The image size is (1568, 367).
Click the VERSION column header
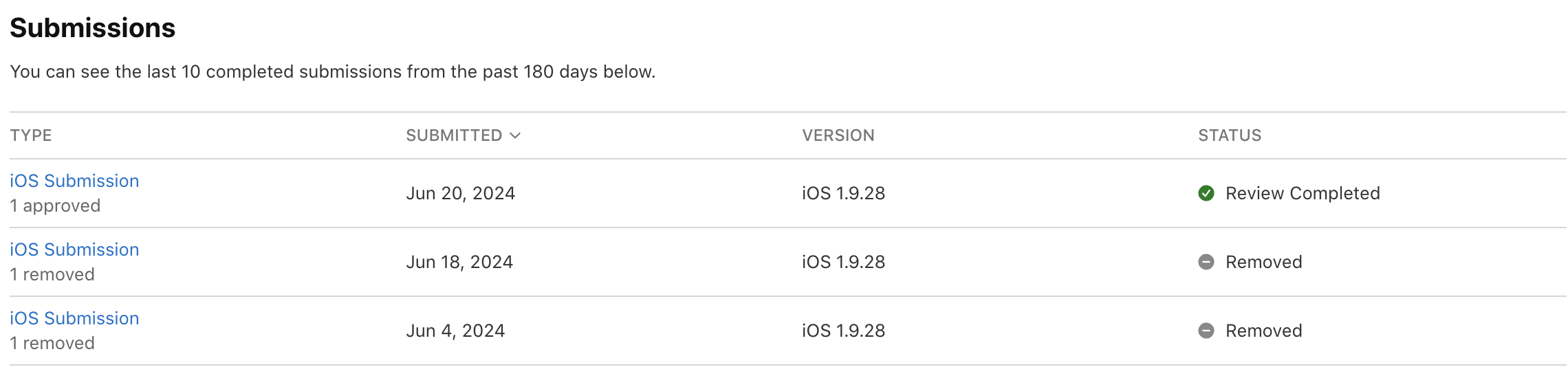[838, 135]
